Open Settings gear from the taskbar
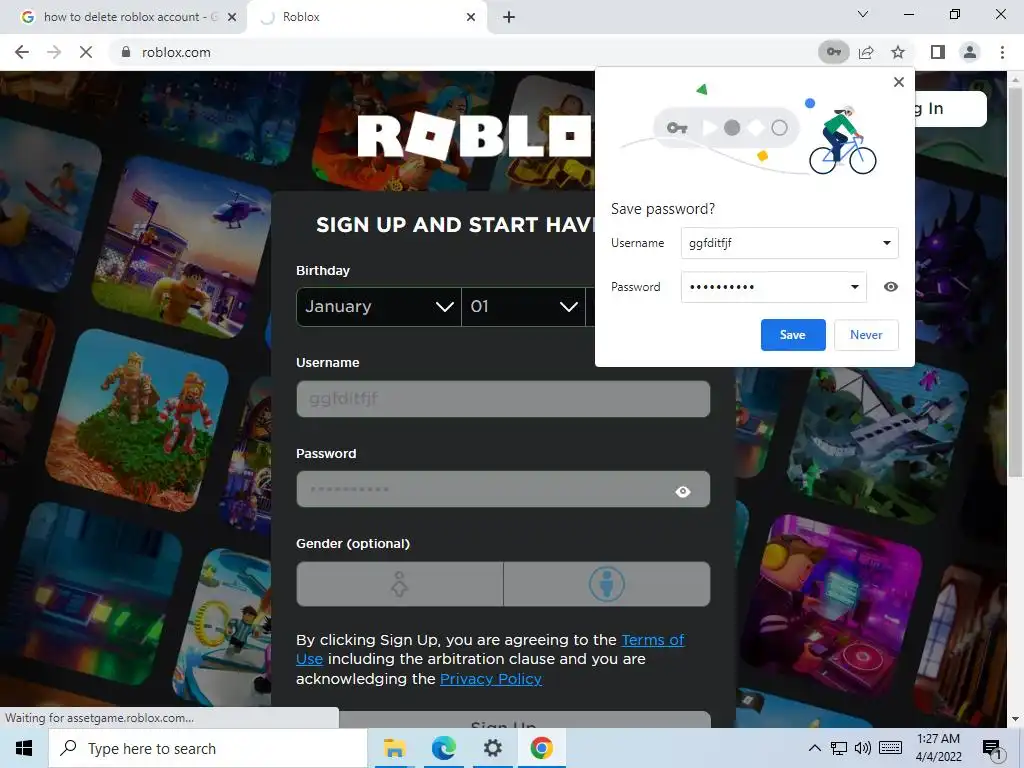This screenshot has height=768, width=1024. (492, 748)
